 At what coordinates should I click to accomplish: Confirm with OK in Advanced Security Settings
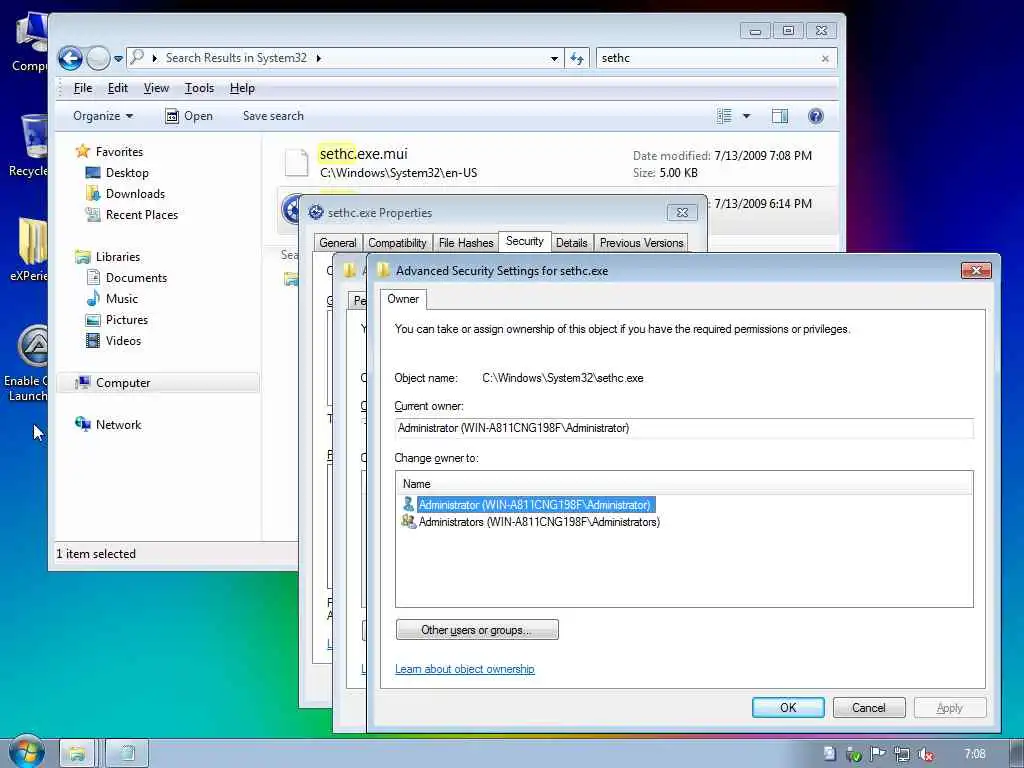(788, 707)
